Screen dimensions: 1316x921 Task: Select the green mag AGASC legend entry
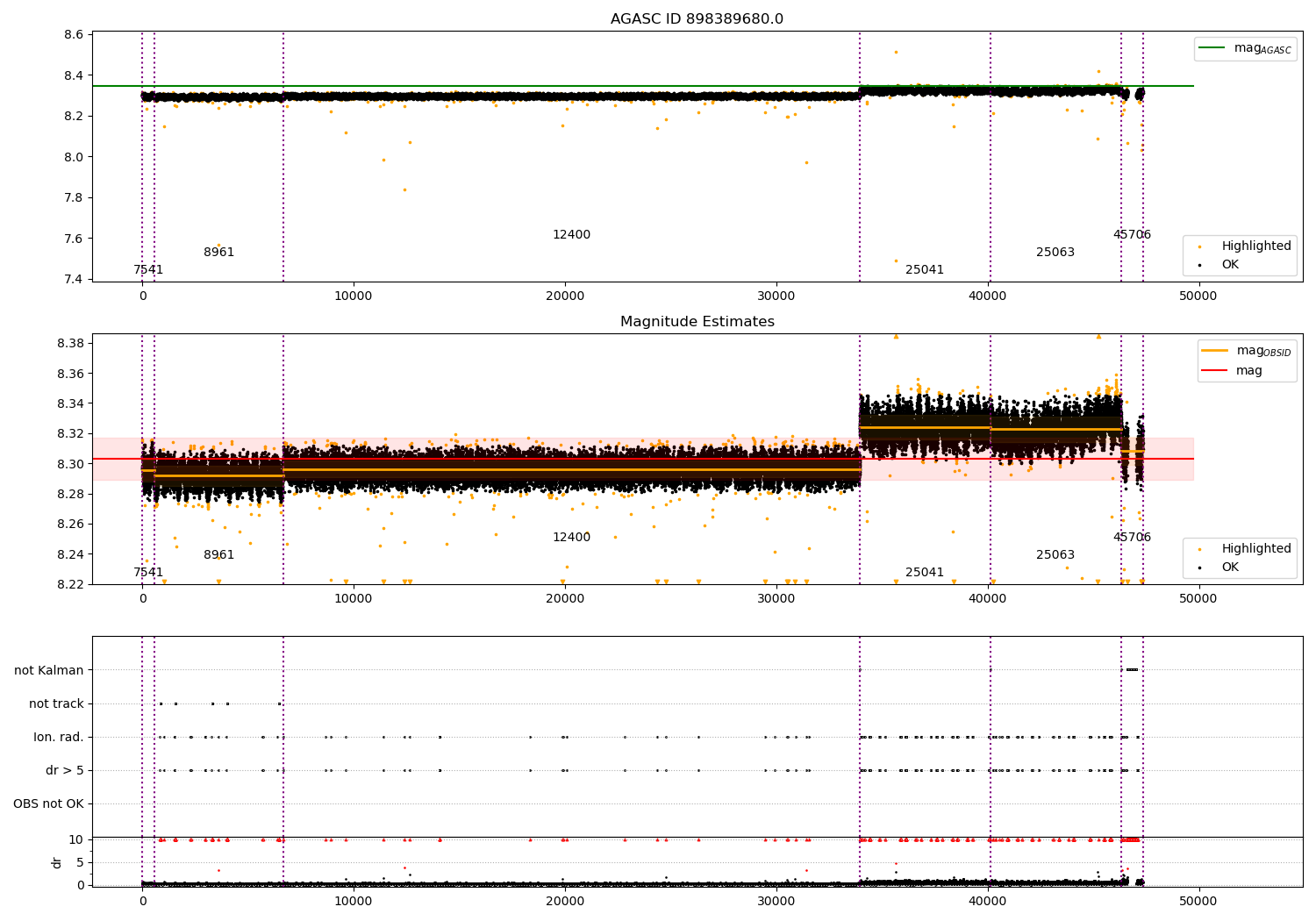[x=1245, y=48]
